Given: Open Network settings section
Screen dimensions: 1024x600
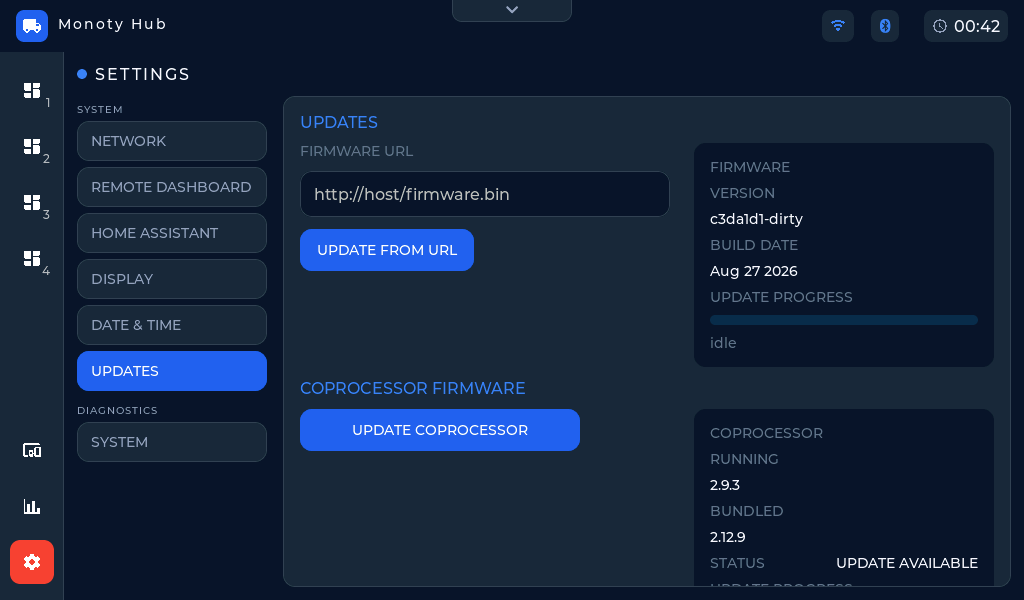Looking at the screenshot, I should [x=172, y=141].
